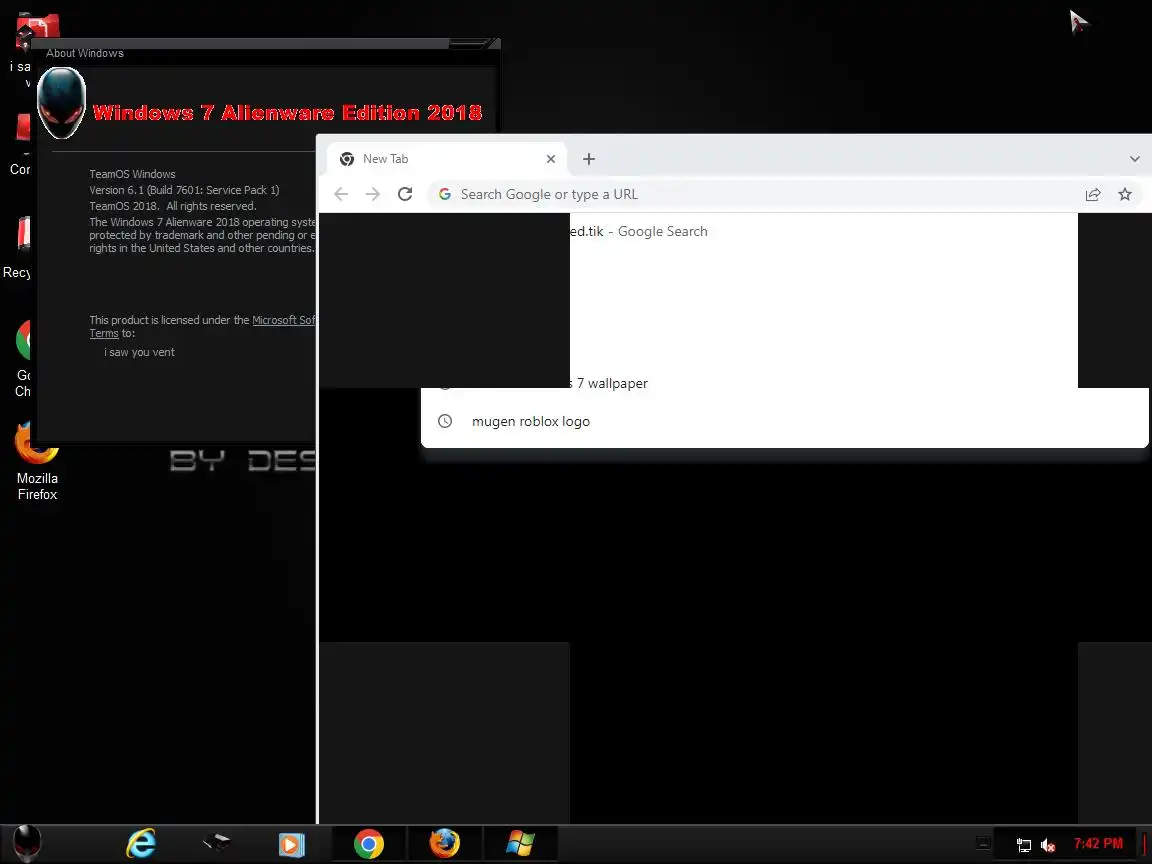
Task: Select the New Tab tab
Action: click(x=447, y=159)
